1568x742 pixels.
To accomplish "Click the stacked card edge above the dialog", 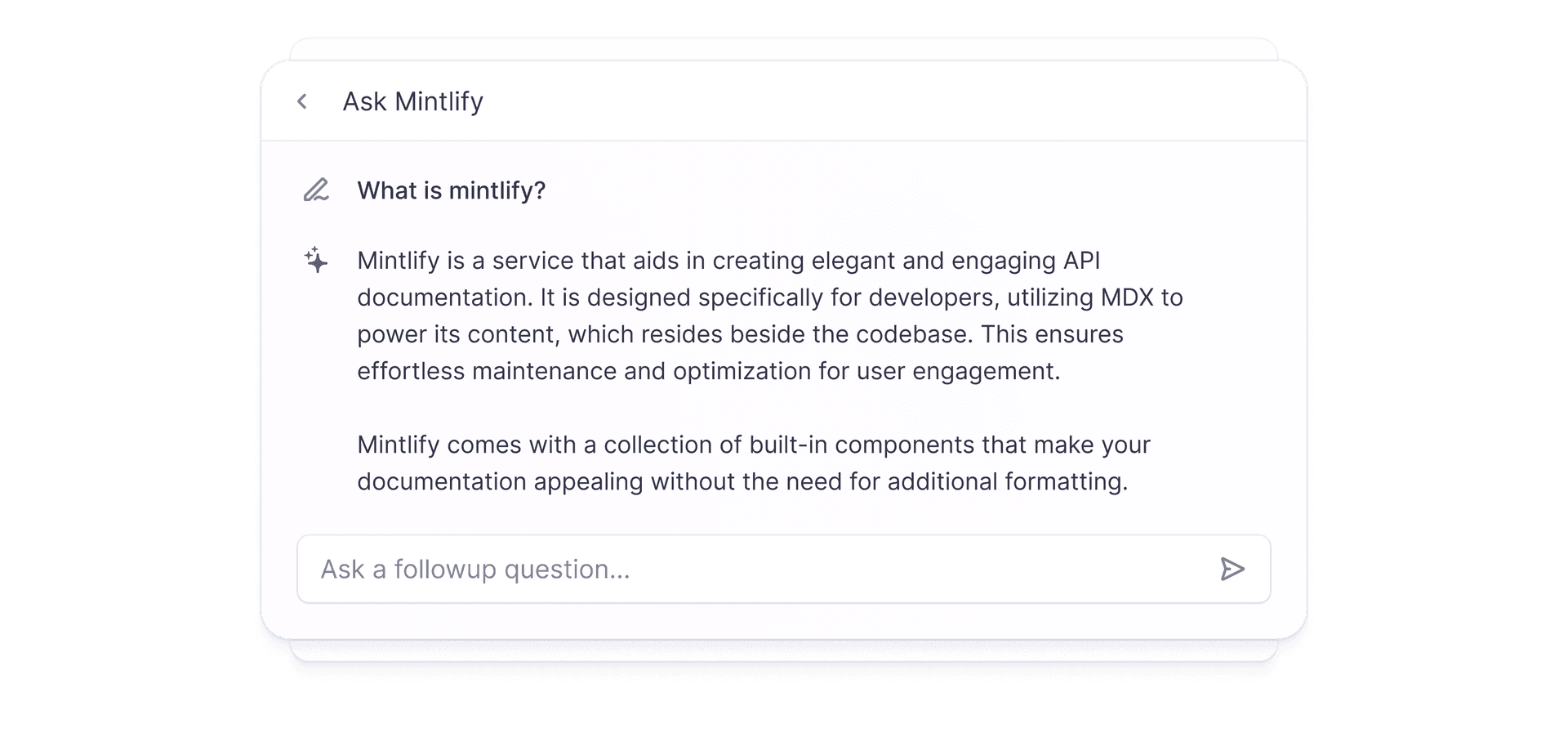I will (783, 48).
